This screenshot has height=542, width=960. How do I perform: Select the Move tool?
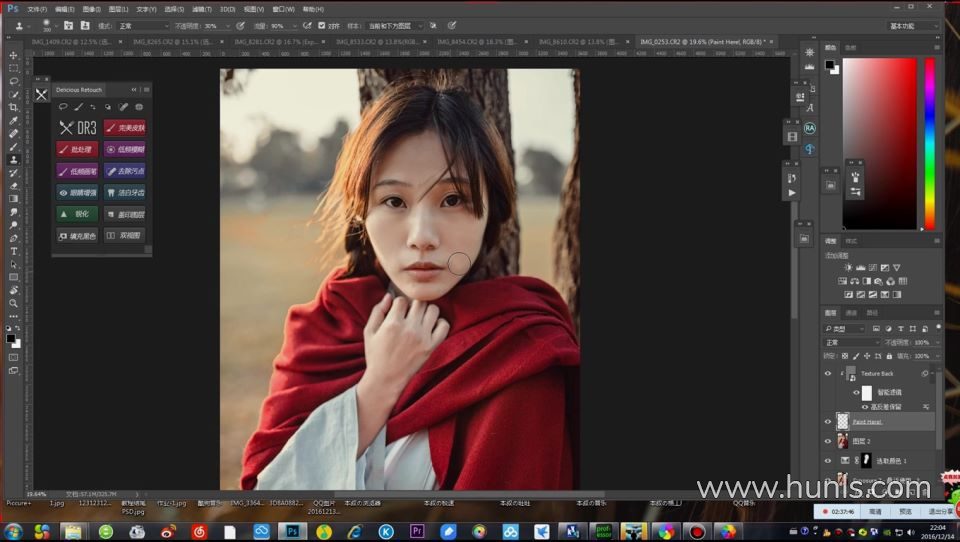[13, 55]
